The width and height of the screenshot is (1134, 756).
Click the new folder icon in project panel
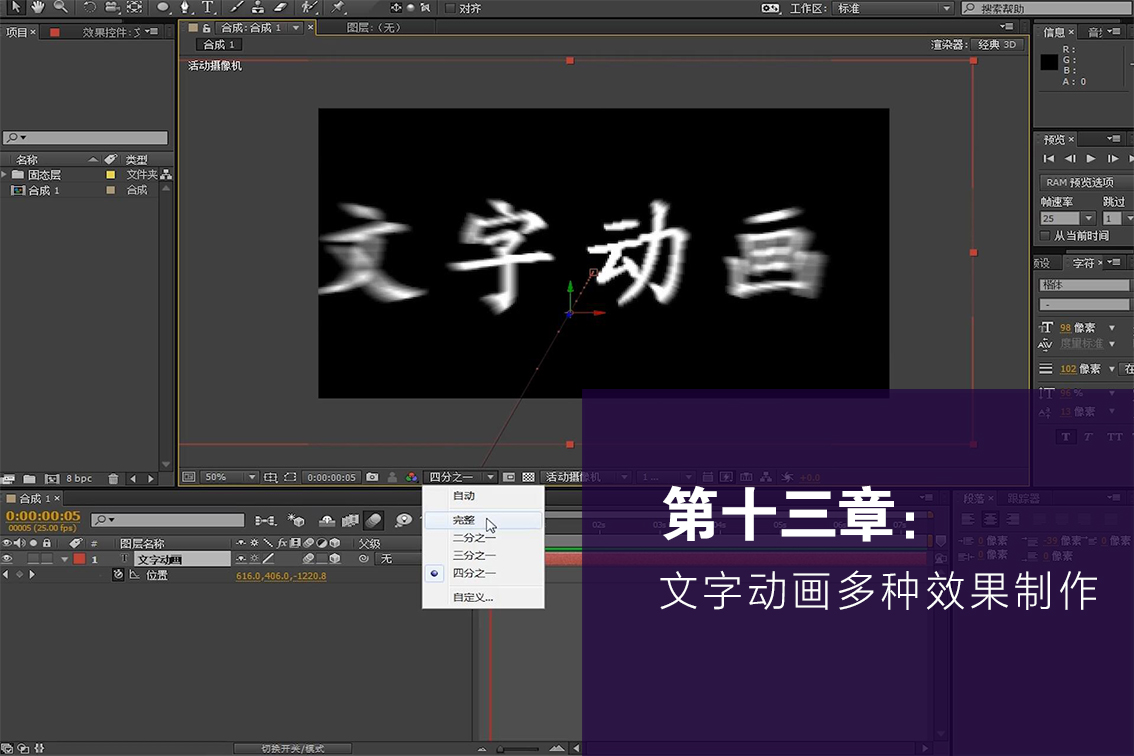30,479
